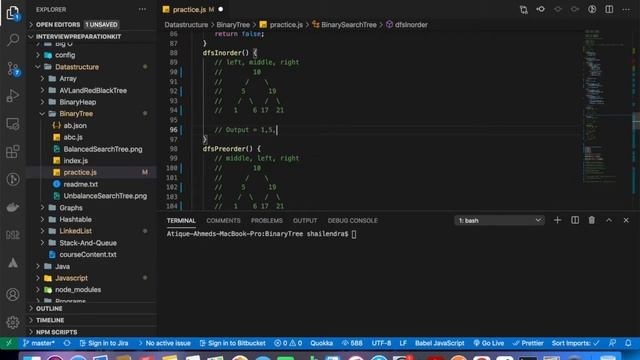Viewport: 640px width, 360px height.
Task: Toggle Sort Imports in status bar
Action: click(576, 343)
